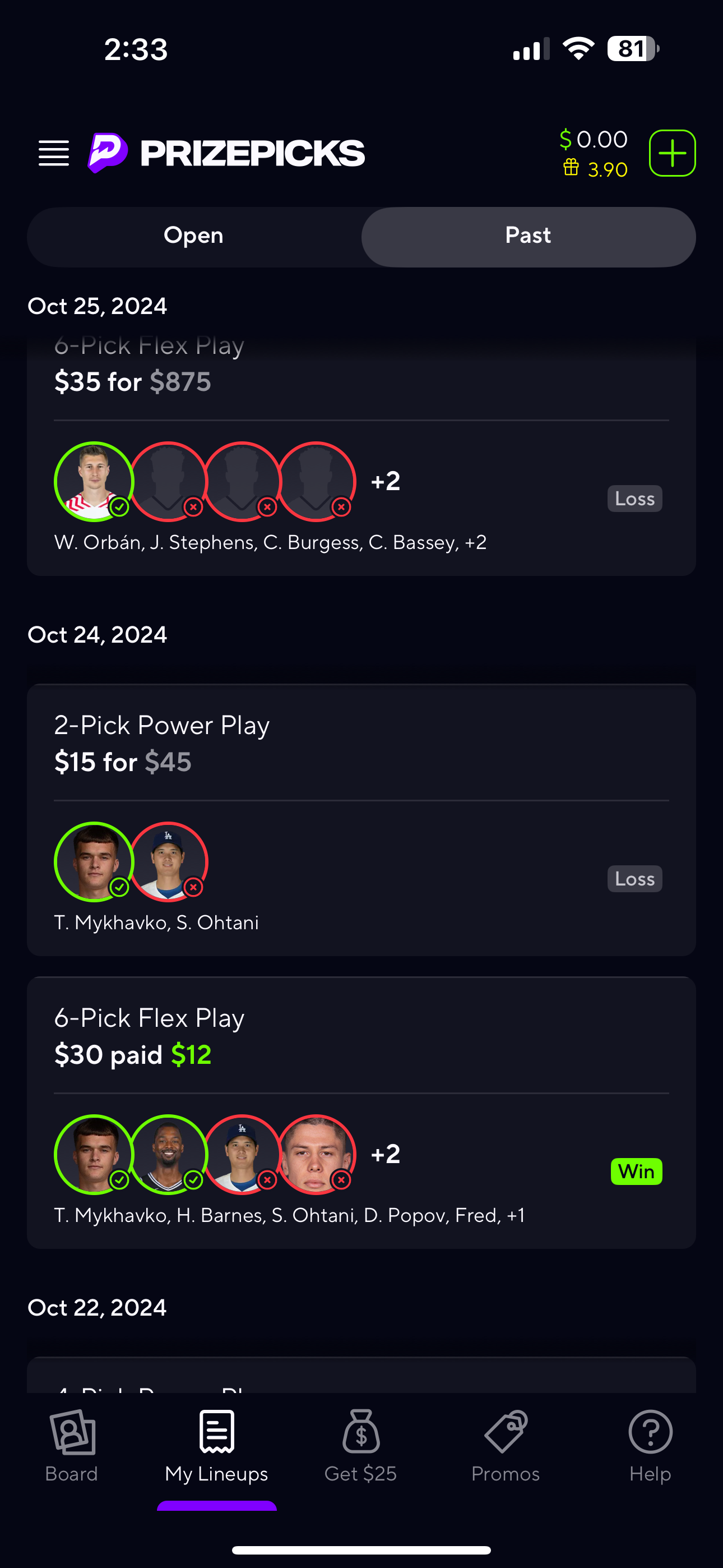
Task: Open the hamburger menu
Action: click(x=54, y=153)
